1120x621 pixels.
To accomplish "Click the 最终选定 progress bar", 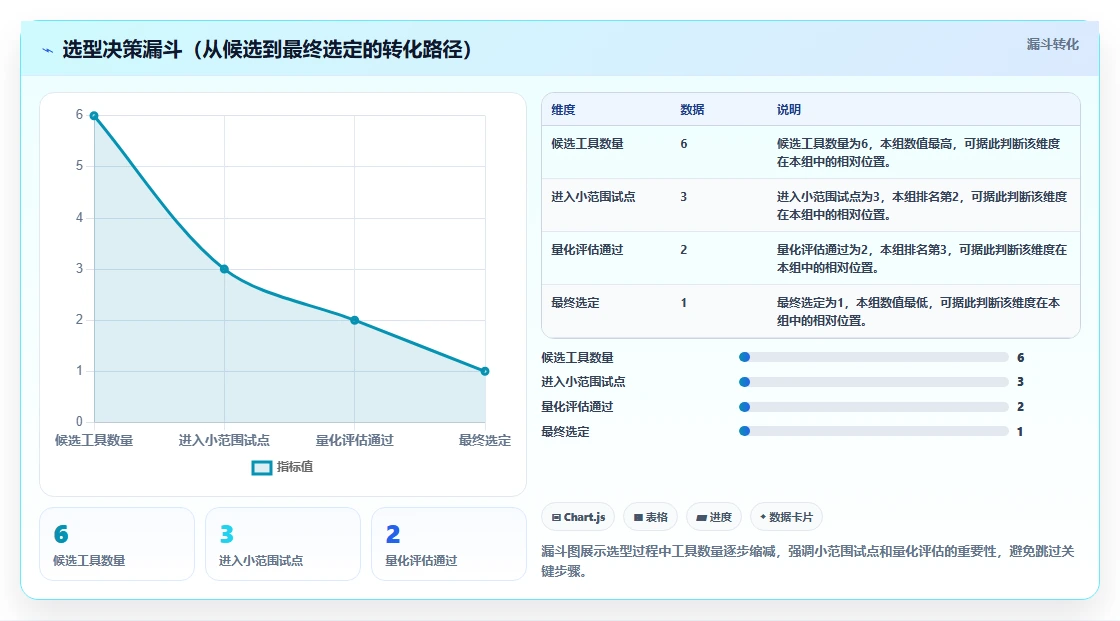I will point(874,432).
